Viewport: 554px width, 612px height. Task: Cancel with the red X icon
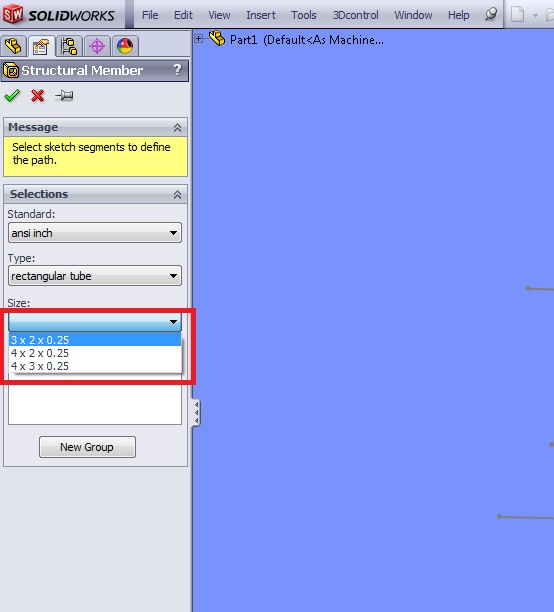click(x=37, y=96)
